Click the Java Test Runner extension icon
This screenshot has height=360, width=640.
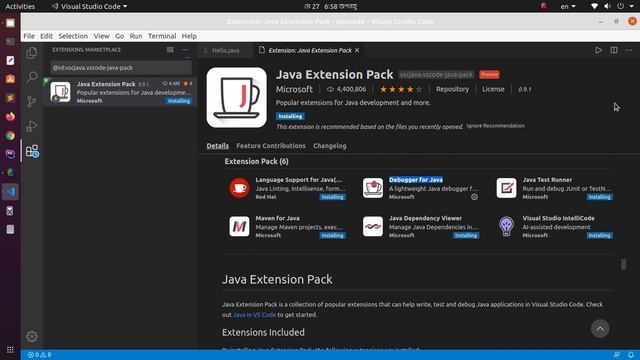point(506,188)
